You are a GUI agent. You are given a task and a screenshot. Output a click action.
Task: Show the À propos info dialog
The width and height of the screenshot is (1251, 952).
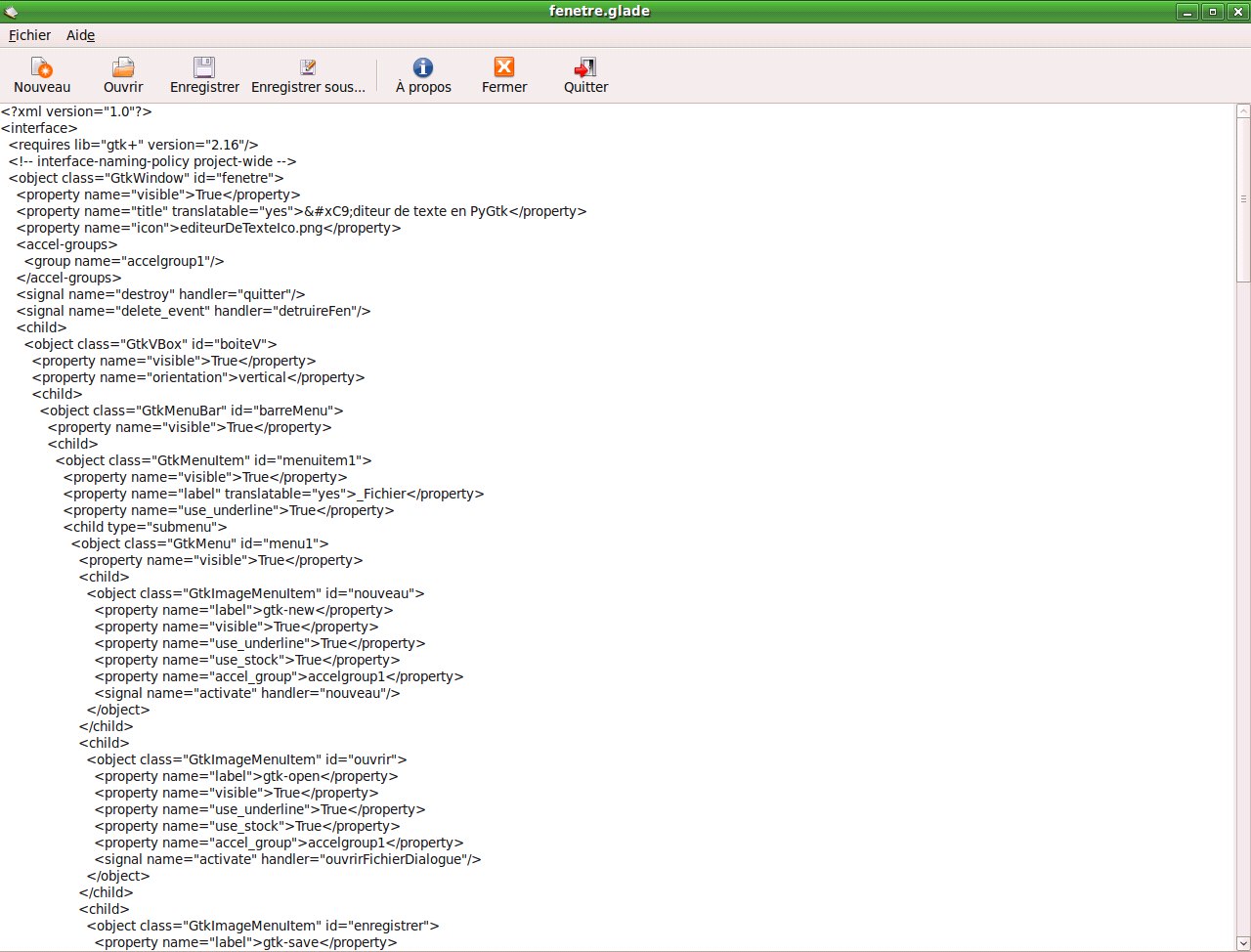(x=423, y=67)
